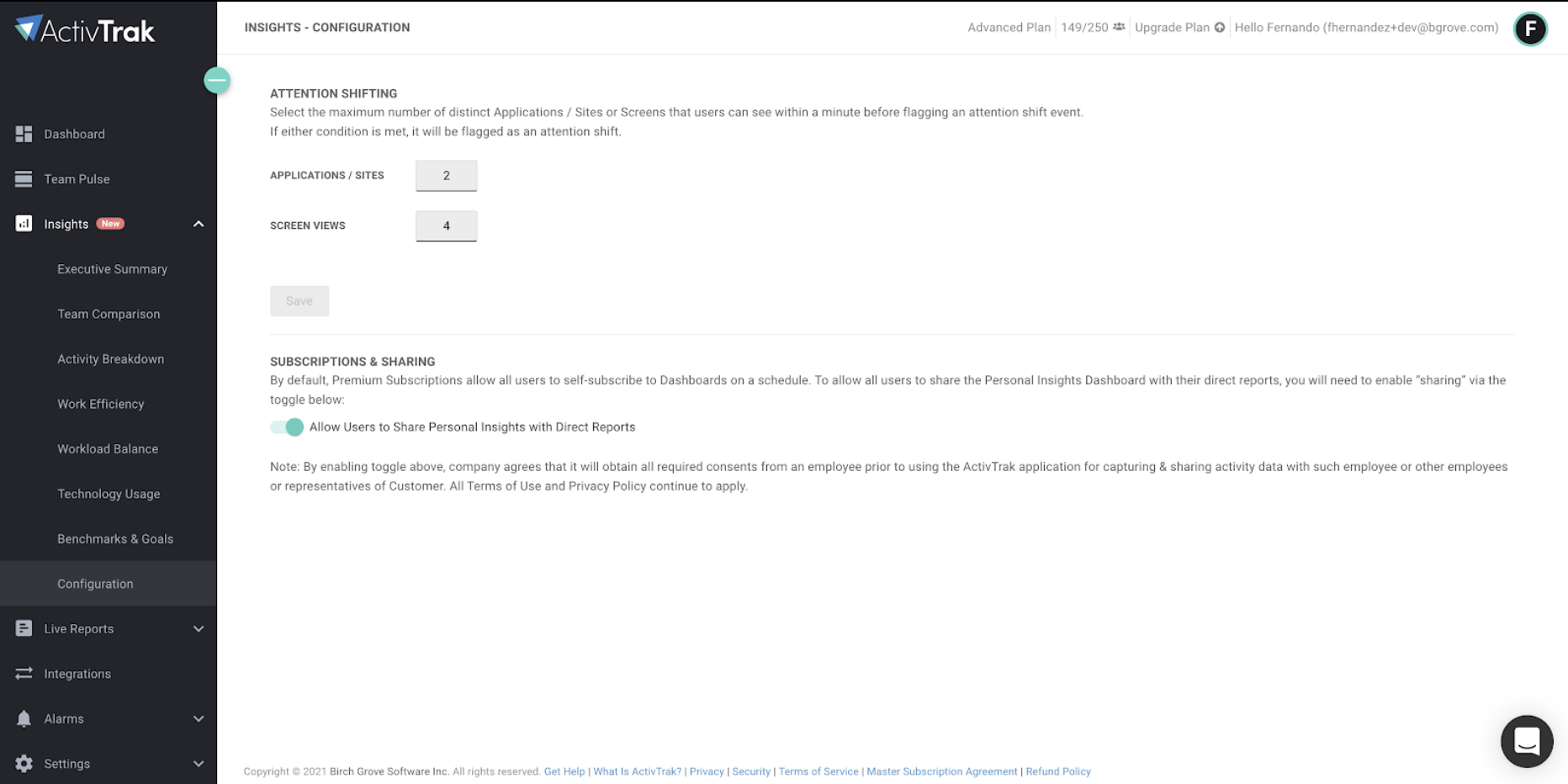Image resolution: width=1568 pixels, height=784 pixels.
Task: Expand the Live Reports chevron
Action: 199,628
